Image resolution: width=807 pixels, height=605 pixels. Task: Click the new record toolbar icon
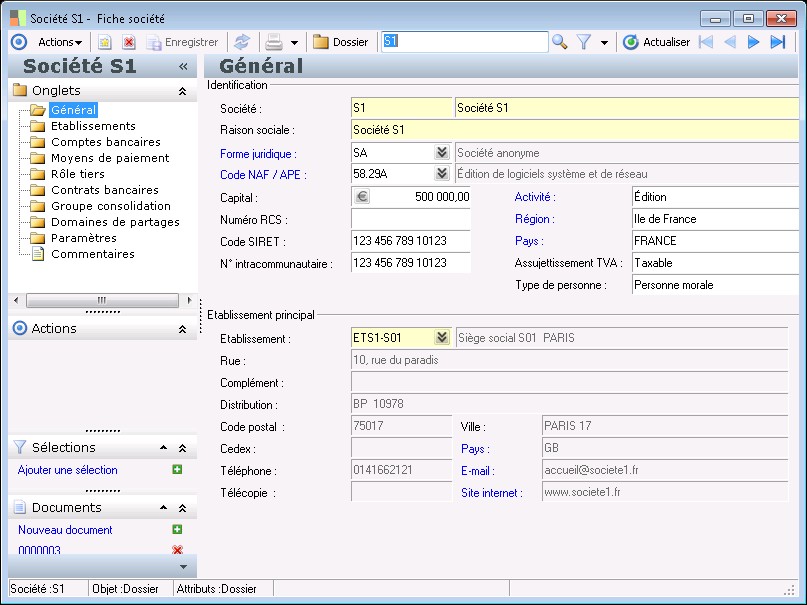(104, 42)
